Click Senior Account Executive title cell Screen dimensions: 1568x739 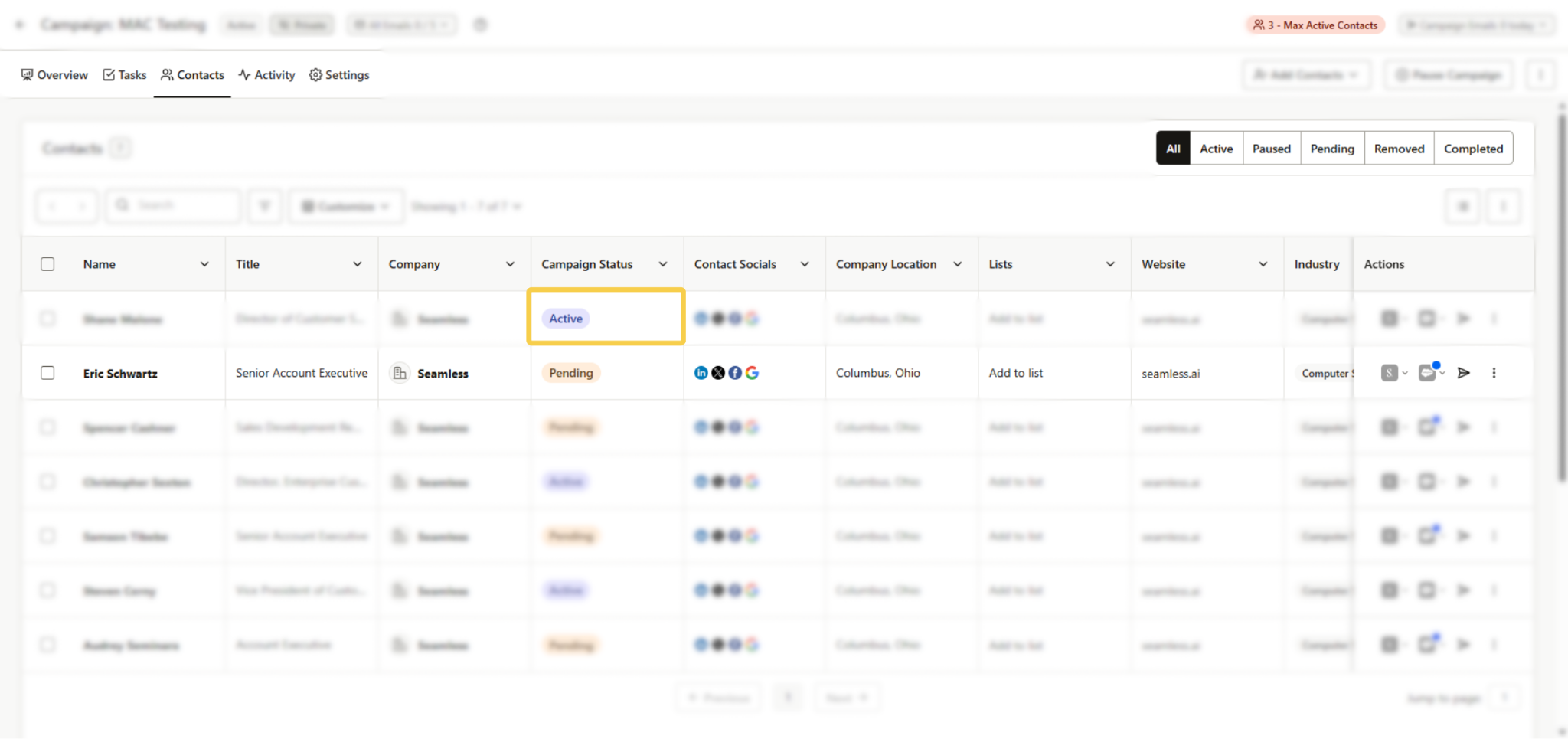click(x=302, y=373)
